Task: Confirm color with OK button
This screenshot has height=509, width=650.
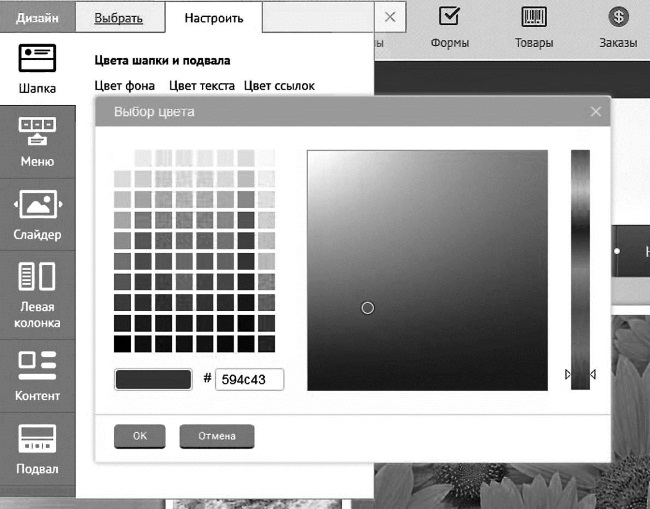Action: tap(140, 436)
